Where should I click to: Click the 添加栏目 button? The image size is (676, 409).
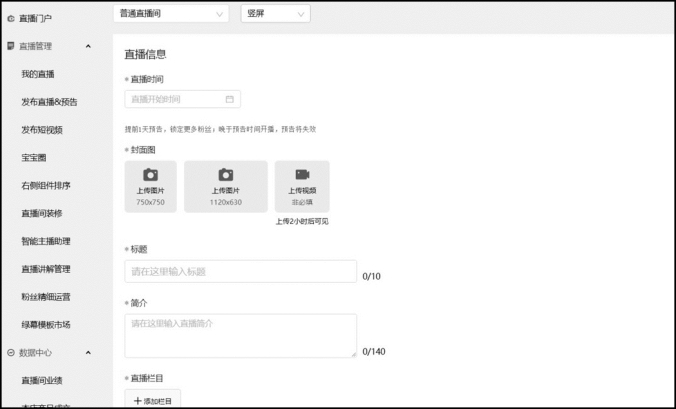(153, 399)
